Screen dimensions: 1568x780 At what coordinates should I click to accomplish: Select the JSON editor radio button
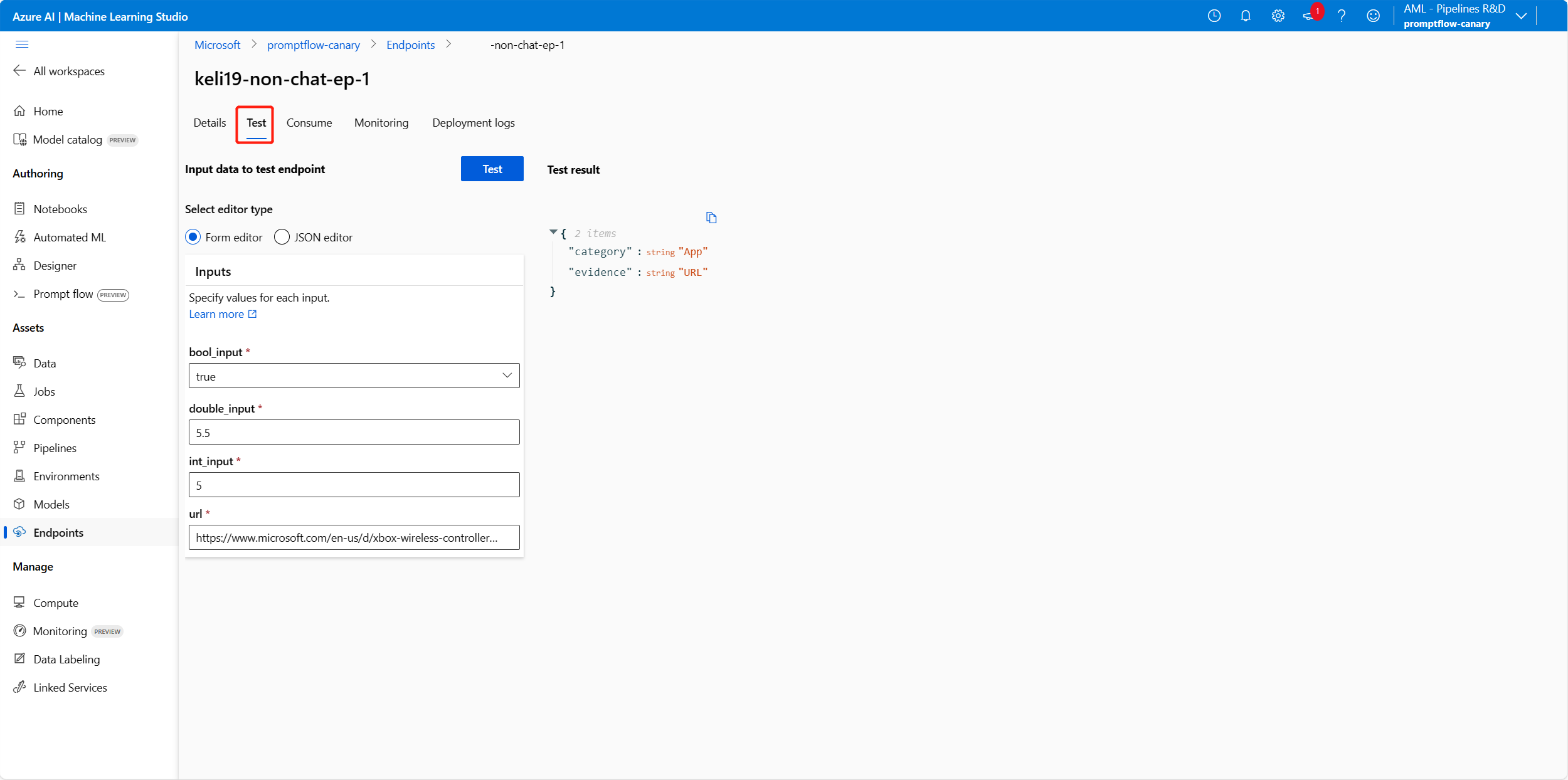click(282, 237)
